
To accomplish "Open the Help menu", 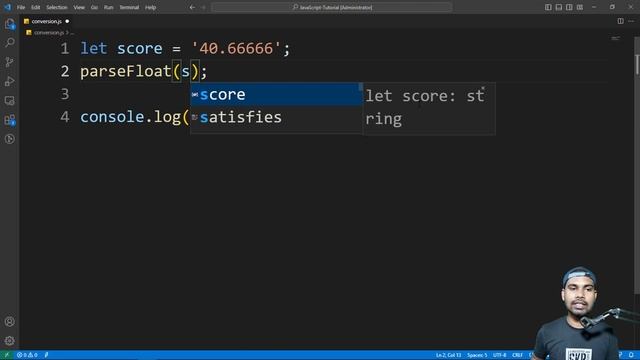I will click(x=151, y=7).
